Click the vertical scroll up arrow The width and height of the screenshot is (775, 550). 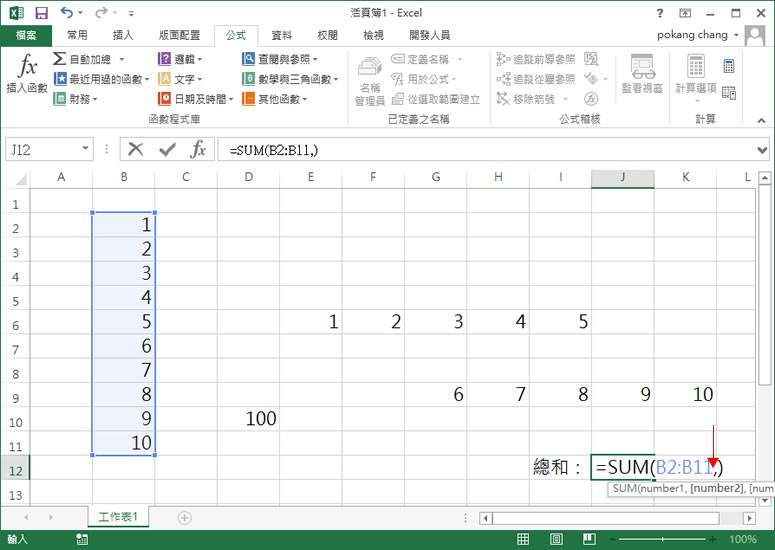(x=764, y=177)
